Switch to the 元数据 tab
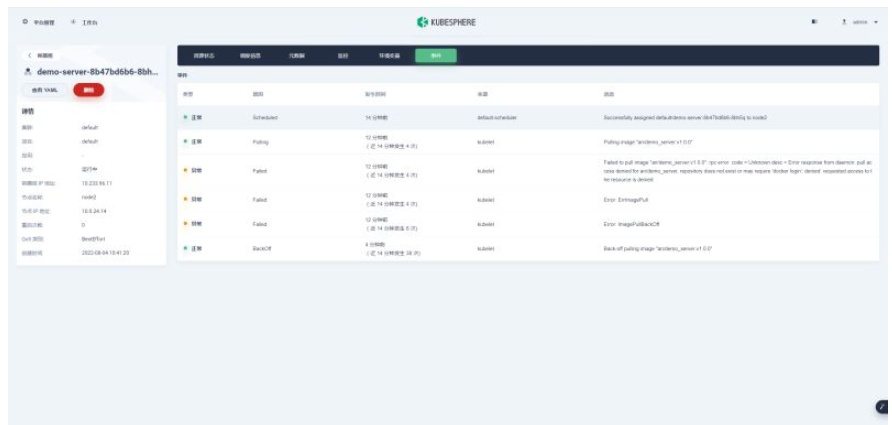This screenshot has width=892, height=425. coord(296,56)
